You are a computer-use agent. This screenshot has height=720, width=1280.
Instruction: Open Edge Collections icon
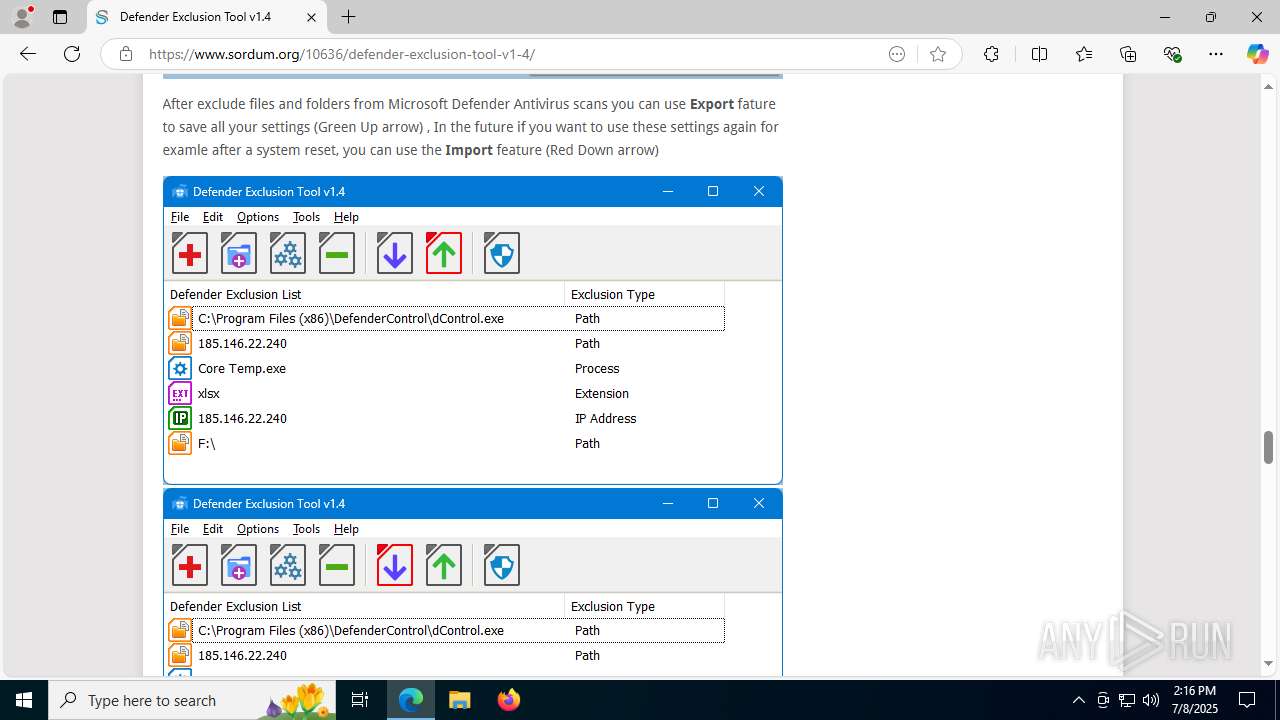click(x=1128, y=54)
